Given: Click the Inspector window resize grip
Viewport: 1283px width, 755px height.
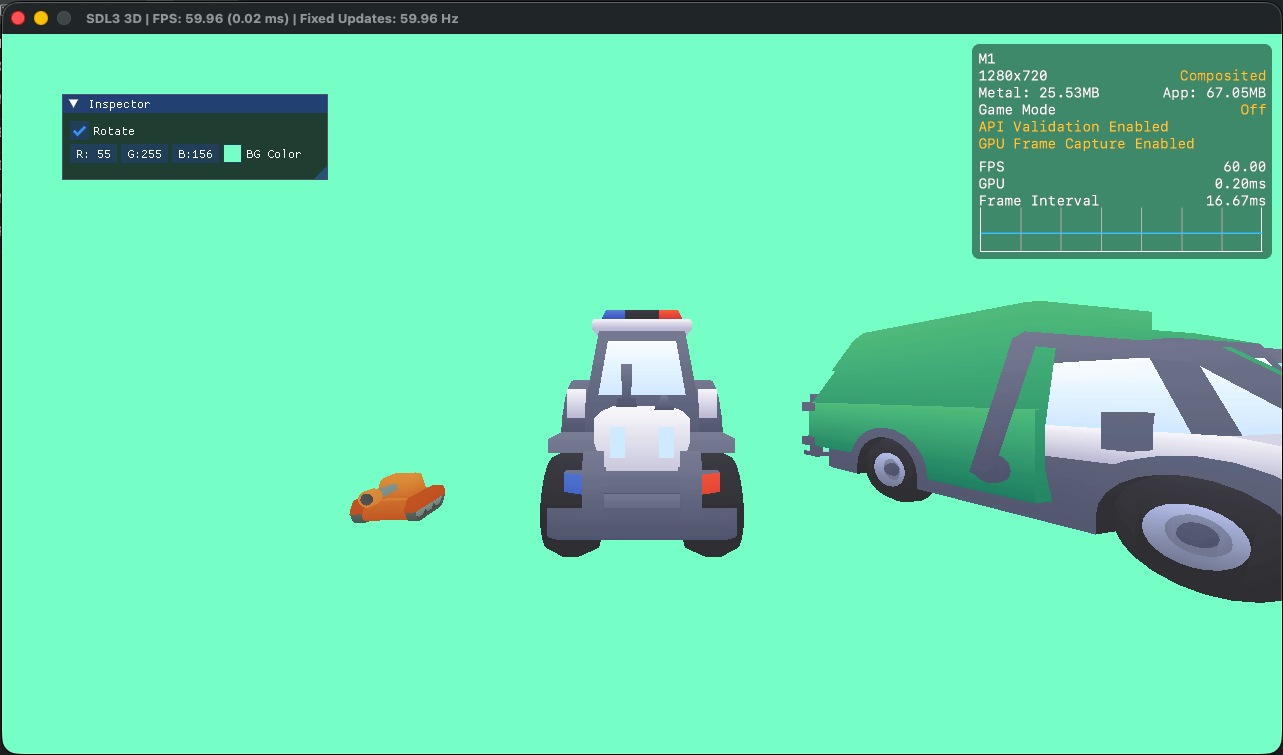Looking at the screenshot, I should tap(321, 174).
